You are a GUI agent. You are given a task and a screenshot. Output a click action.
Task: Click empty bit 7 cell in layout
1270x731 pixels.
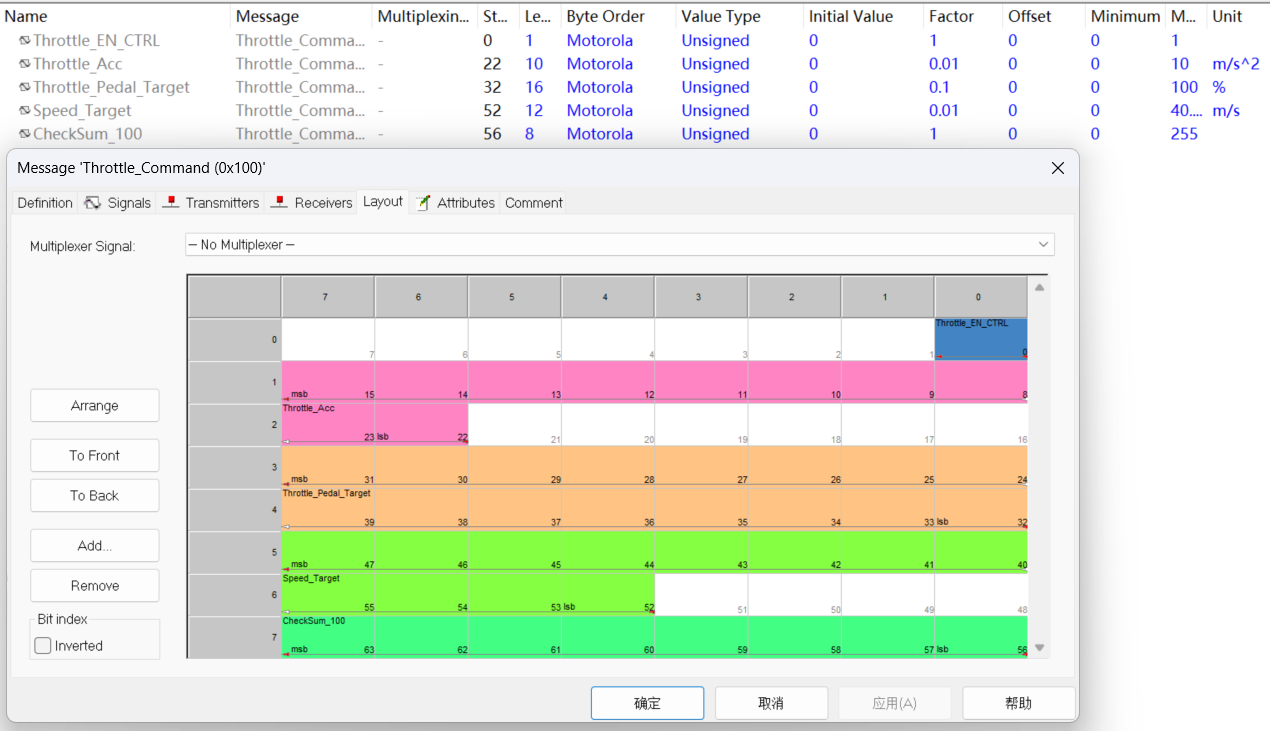(328, 339)
